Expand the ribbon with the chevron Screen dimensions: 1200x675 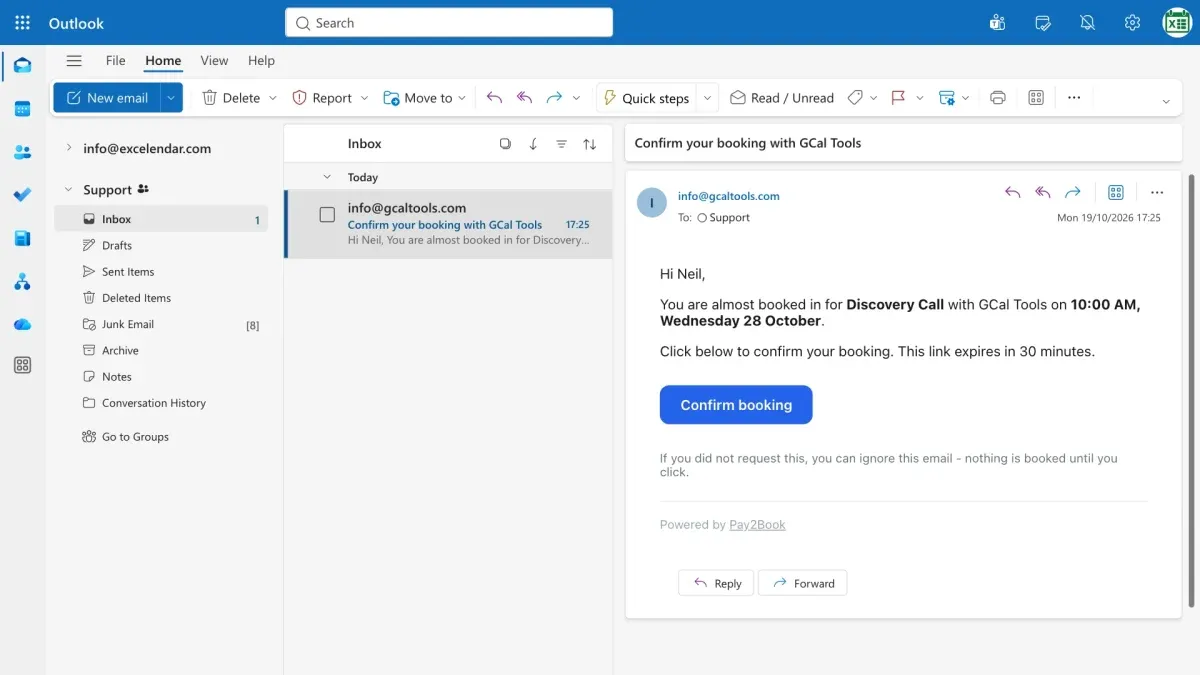[x=1165, y=101]
